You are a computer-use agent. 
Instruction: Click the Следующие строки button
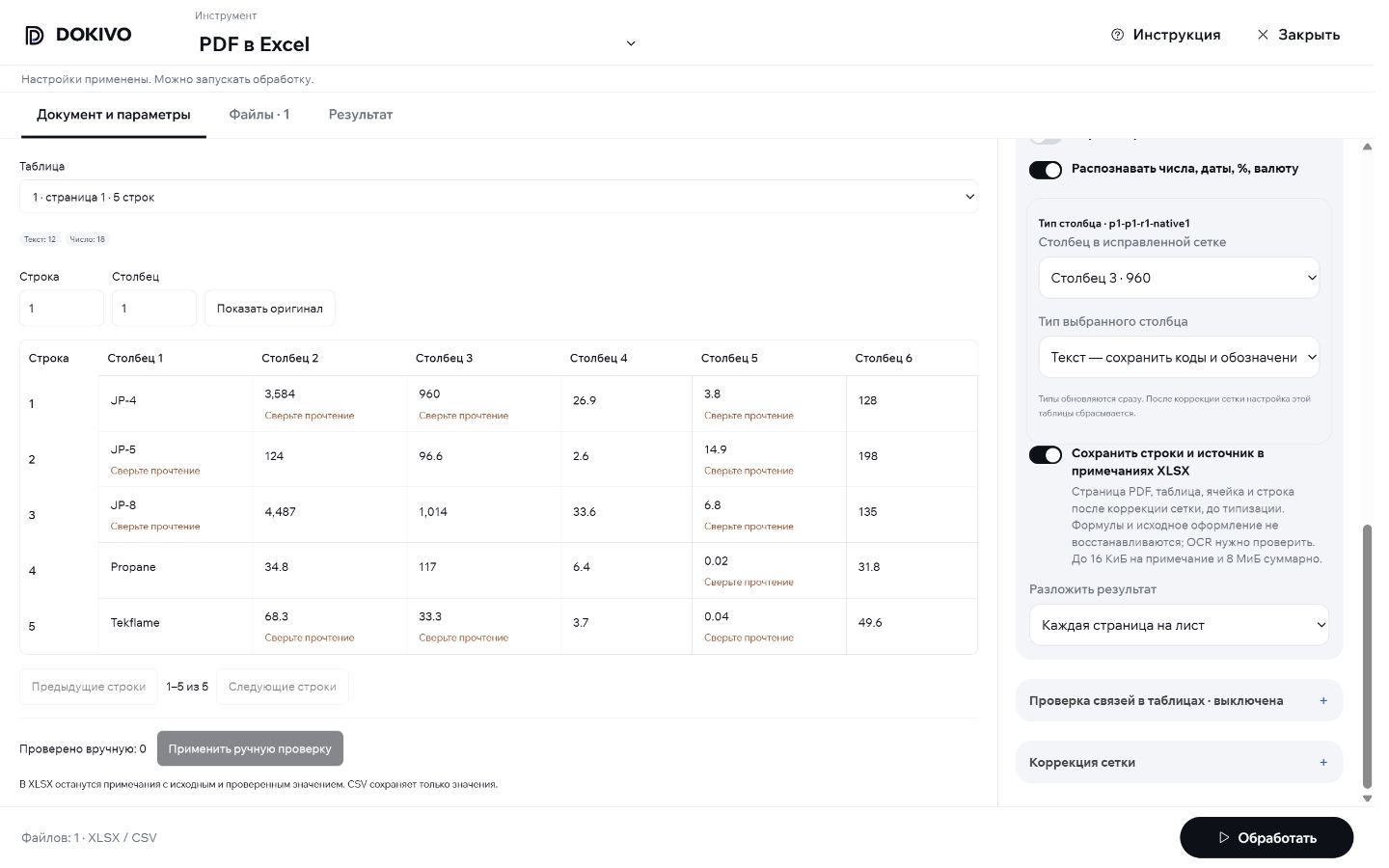[283, 687]
